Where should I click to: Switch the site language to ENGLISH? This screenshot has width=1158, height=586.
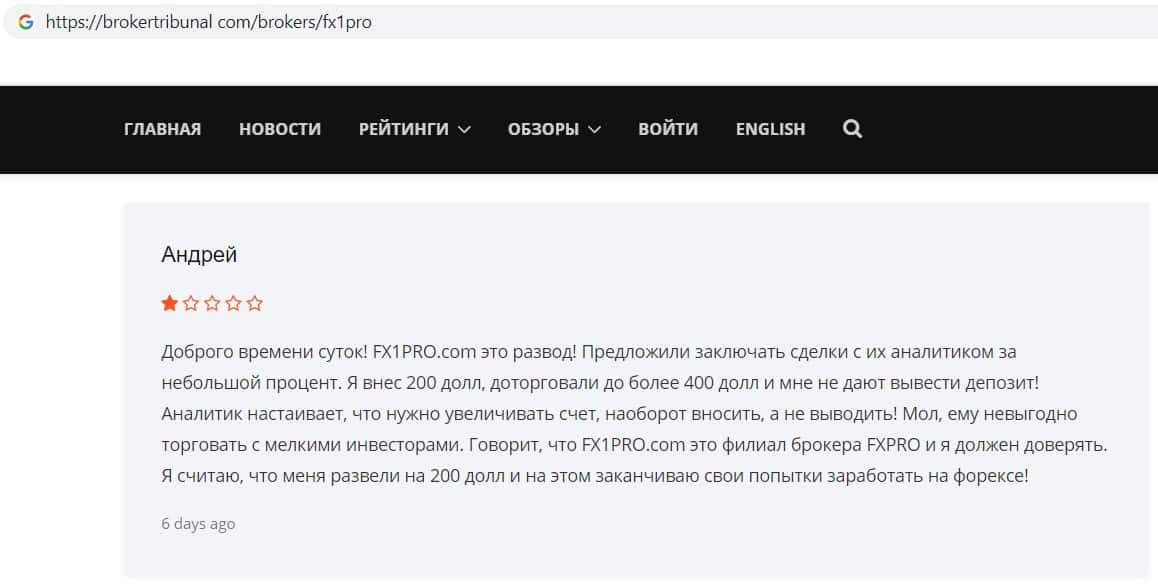(770, 129)
